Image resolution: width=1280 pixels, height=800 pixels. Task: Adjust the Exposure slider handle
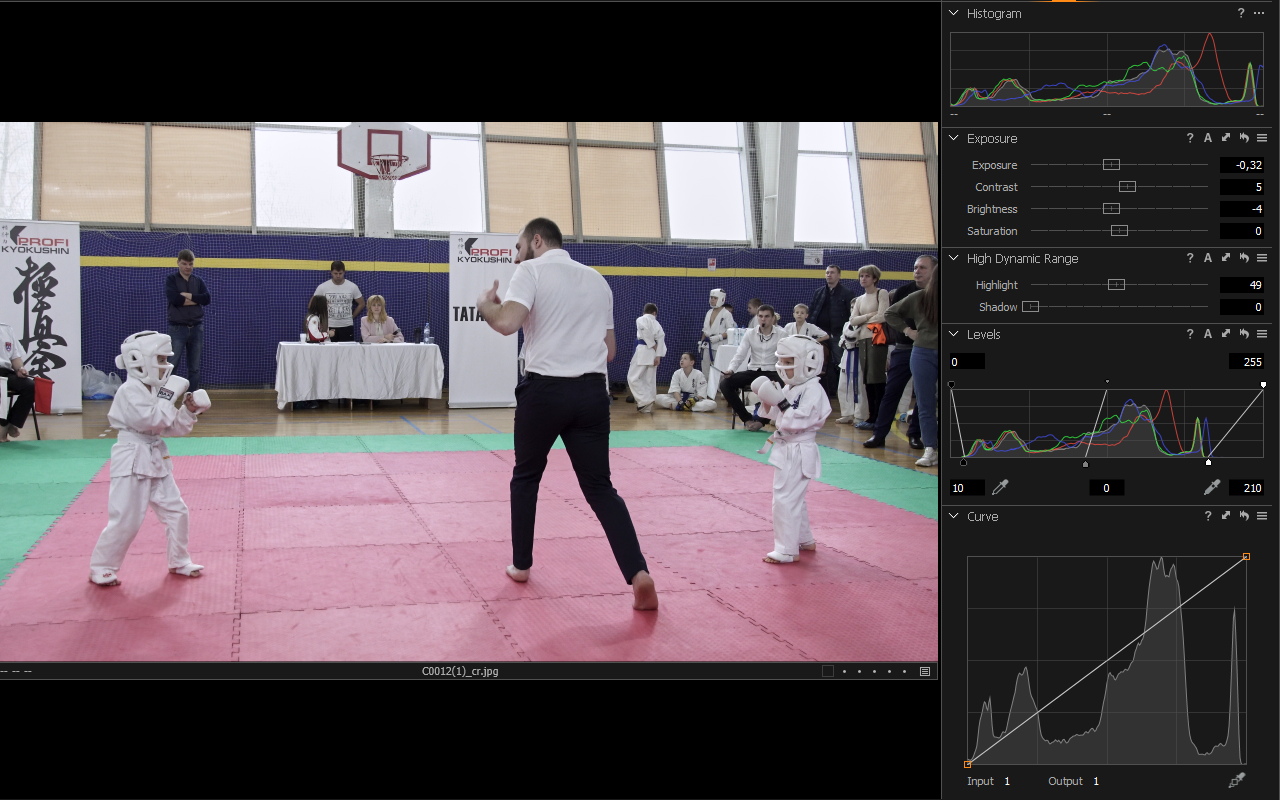[1111, 165]
